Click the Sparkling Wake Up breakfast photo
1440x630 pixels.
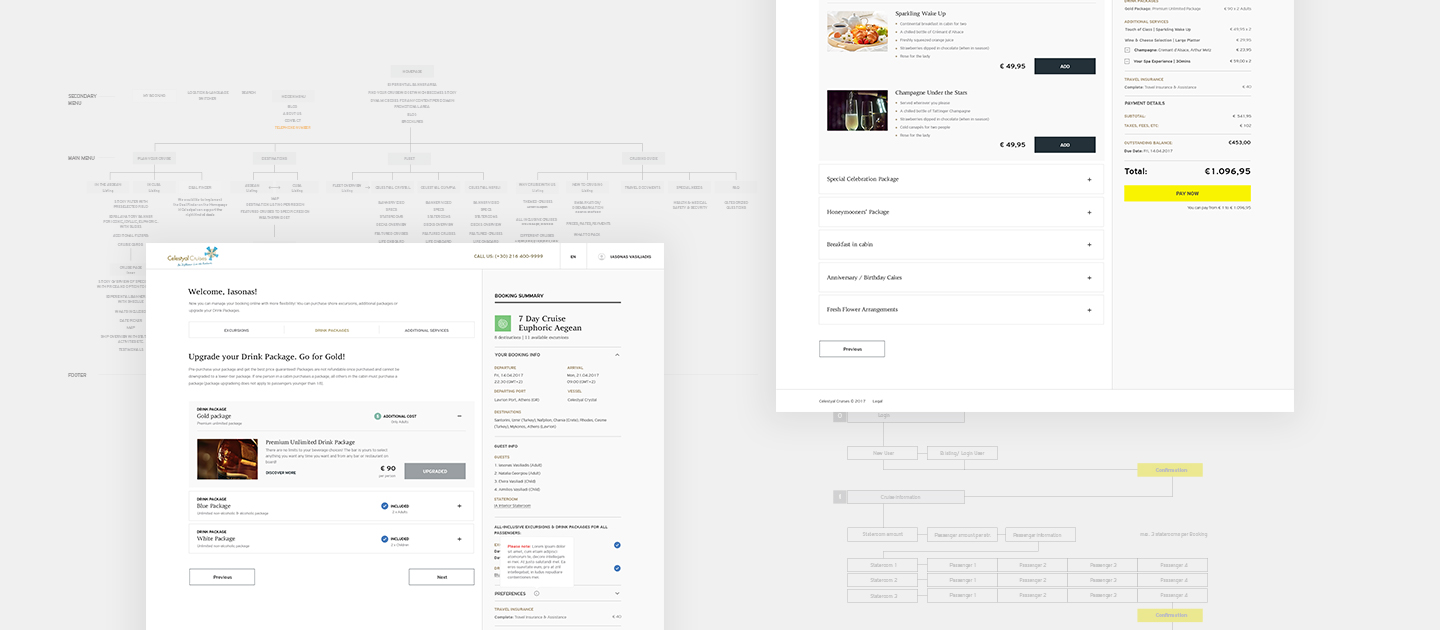point(857,31)
